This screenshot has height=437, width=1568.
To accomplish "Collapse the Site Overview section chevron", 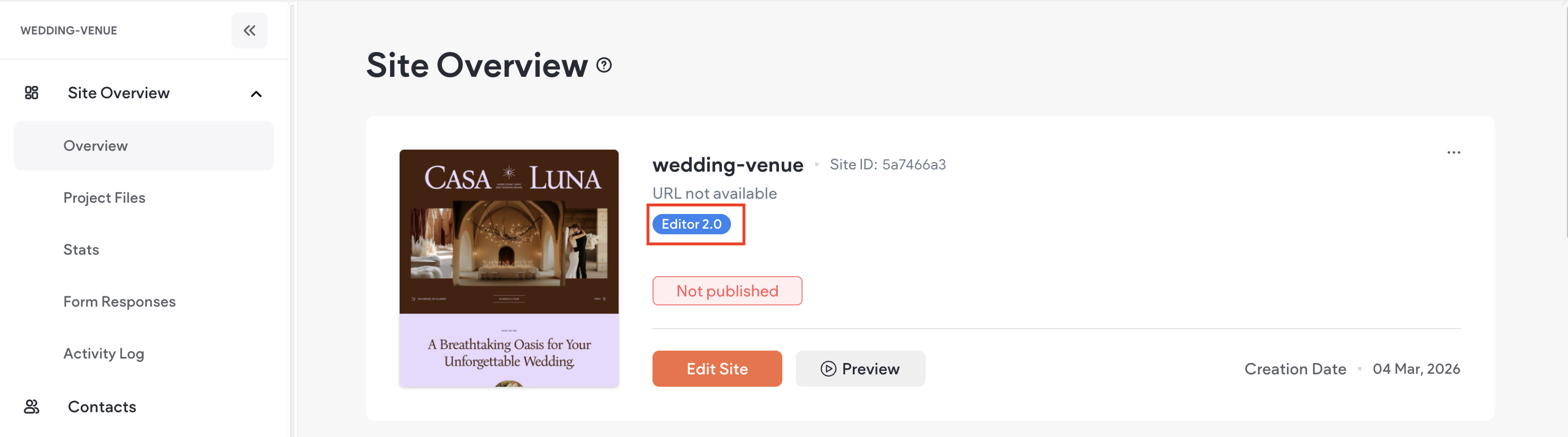I will click(256, 94).
